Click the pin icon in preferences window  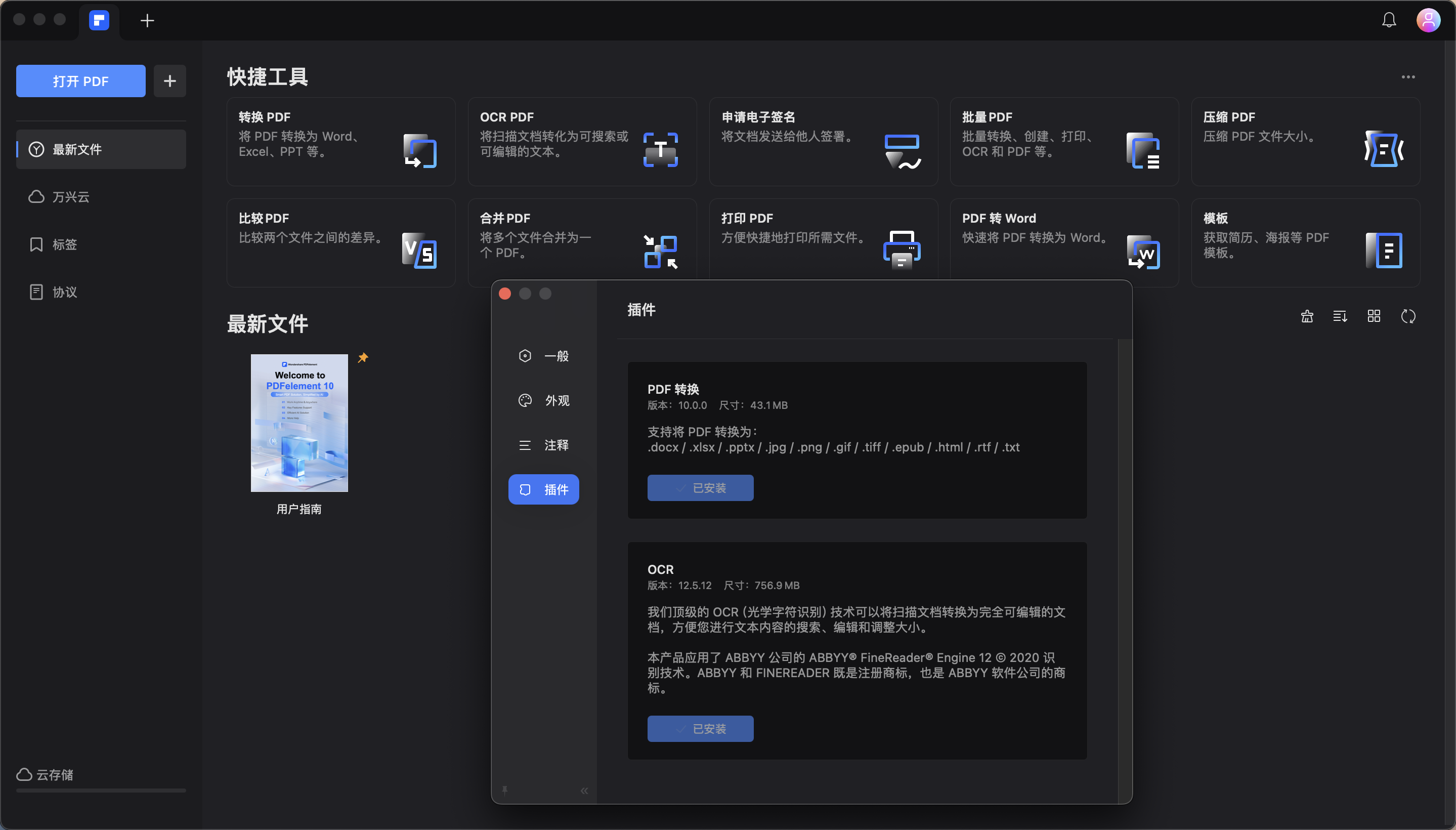504,791
